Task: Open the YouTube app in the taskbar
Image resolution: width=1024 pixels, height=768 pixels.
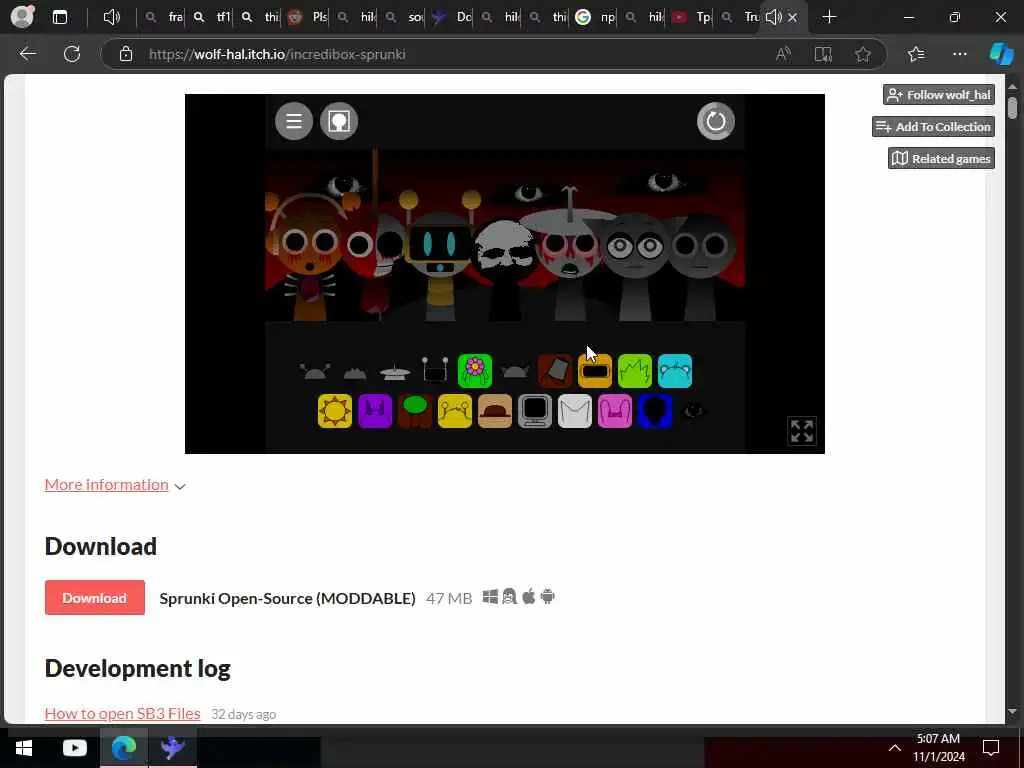Action: click(x=74, y=748)
